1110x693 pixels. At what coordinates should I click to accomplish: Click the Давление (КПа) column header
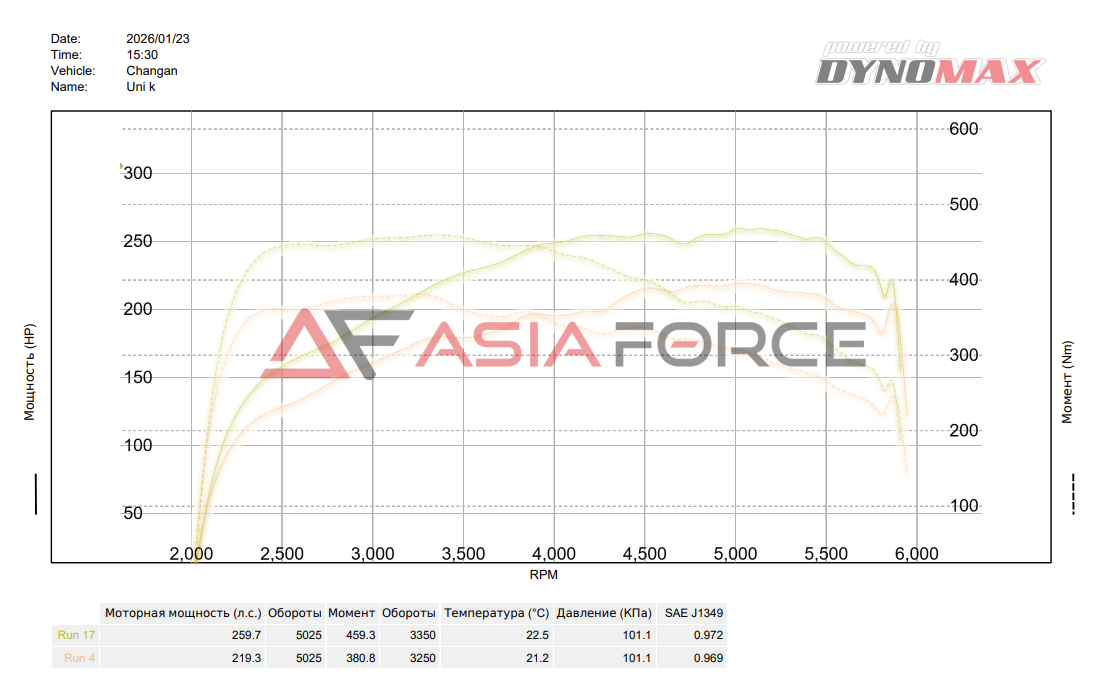[604, 613]
